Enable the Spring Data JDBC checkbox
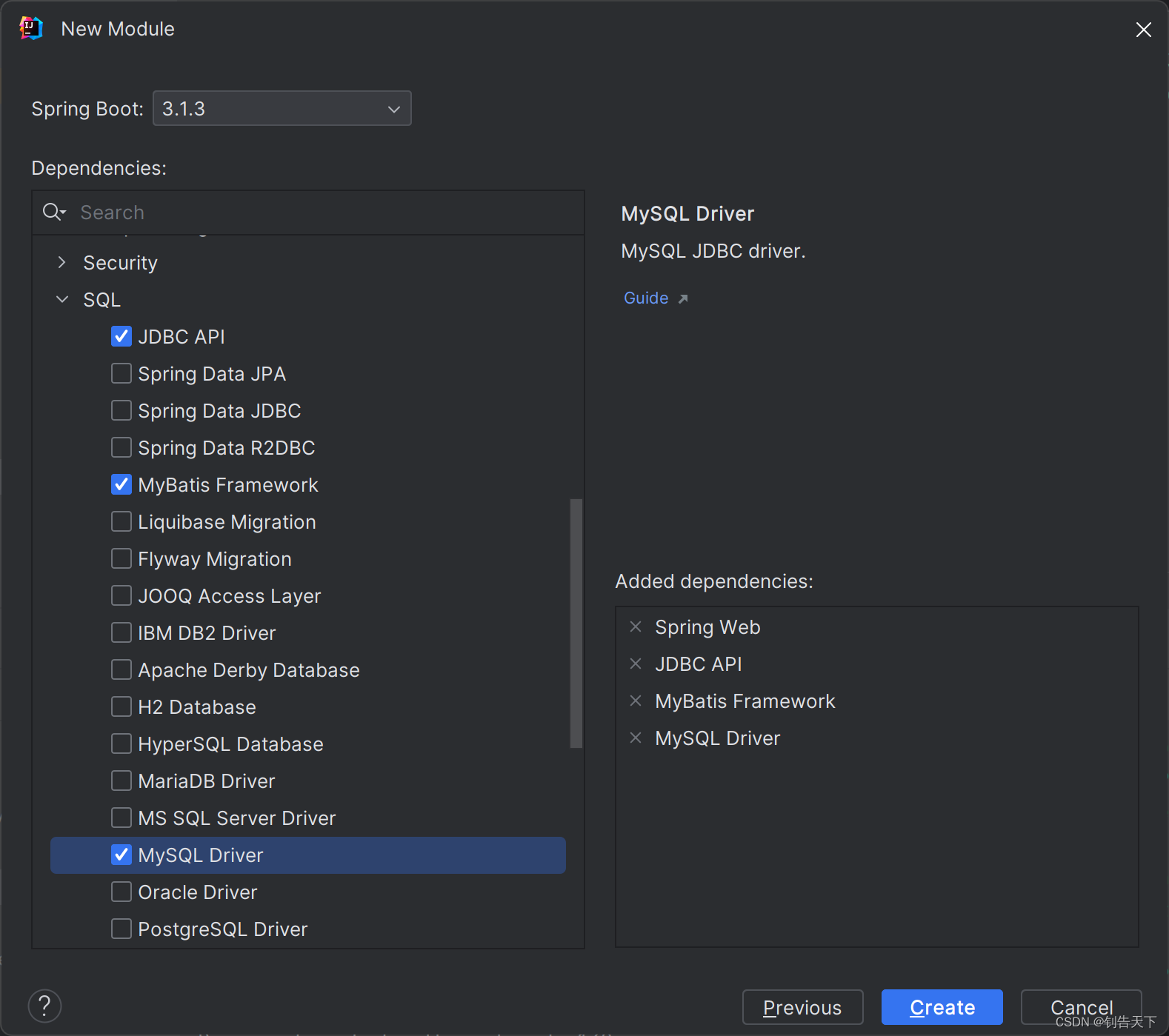This screenshot has width=1169, height=1036. point(121,410)
